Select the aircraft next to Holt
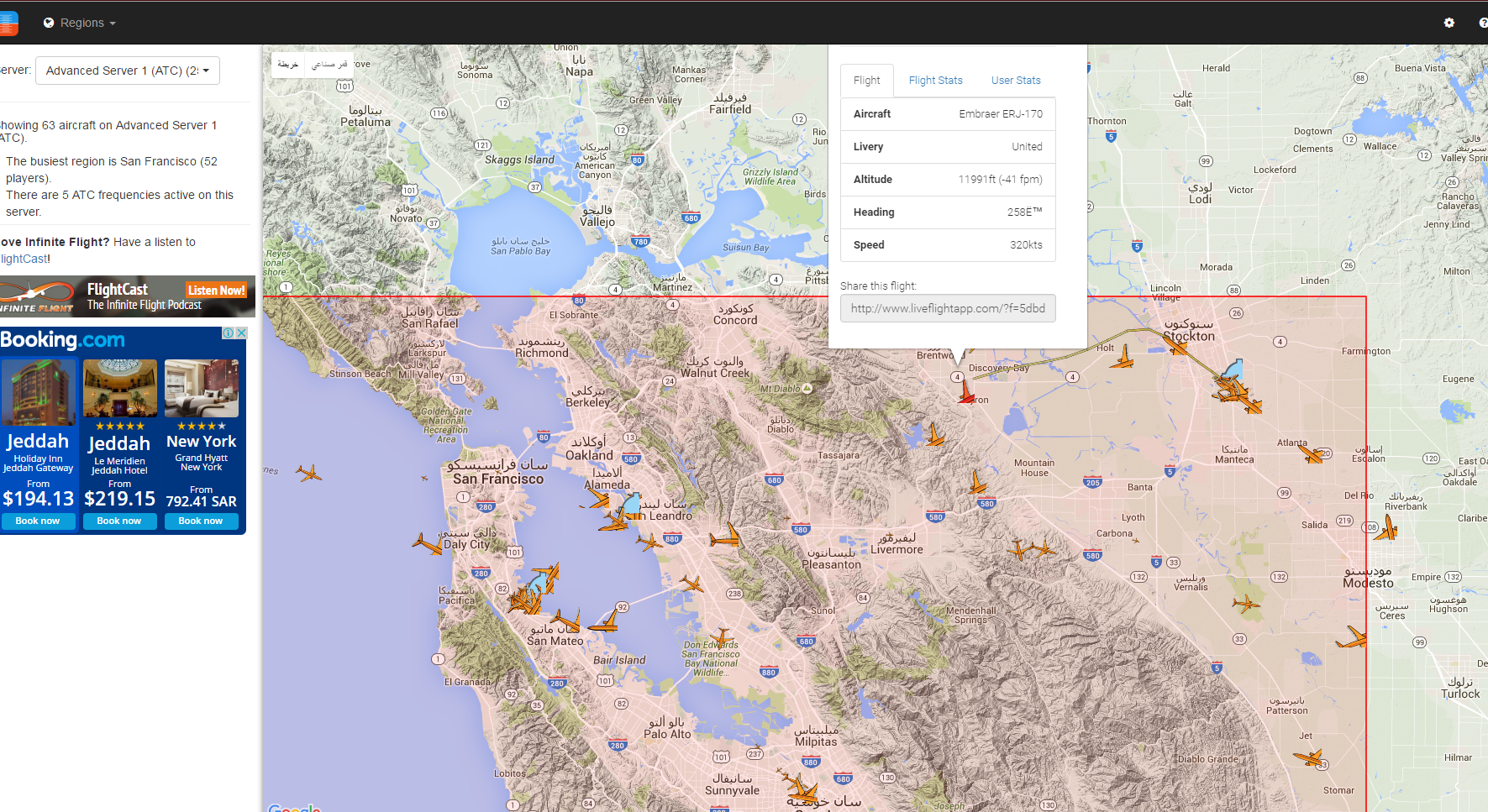The width and height of the screenshot is (1488, 812). click(1123, 358)
